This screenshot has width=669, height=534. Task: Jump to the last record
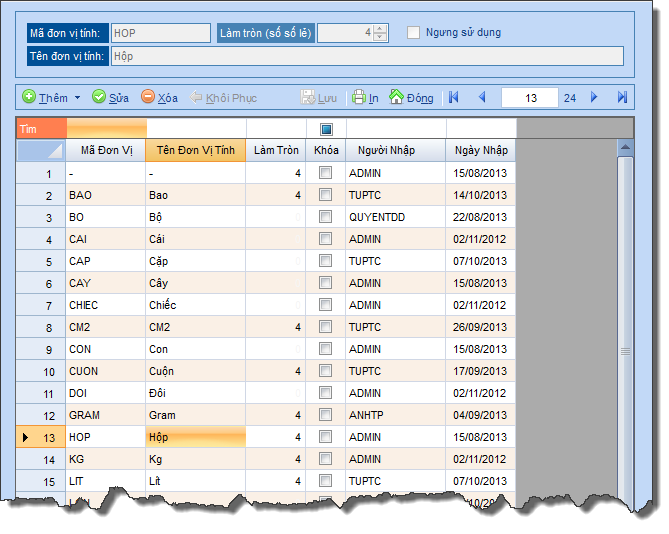622,97
